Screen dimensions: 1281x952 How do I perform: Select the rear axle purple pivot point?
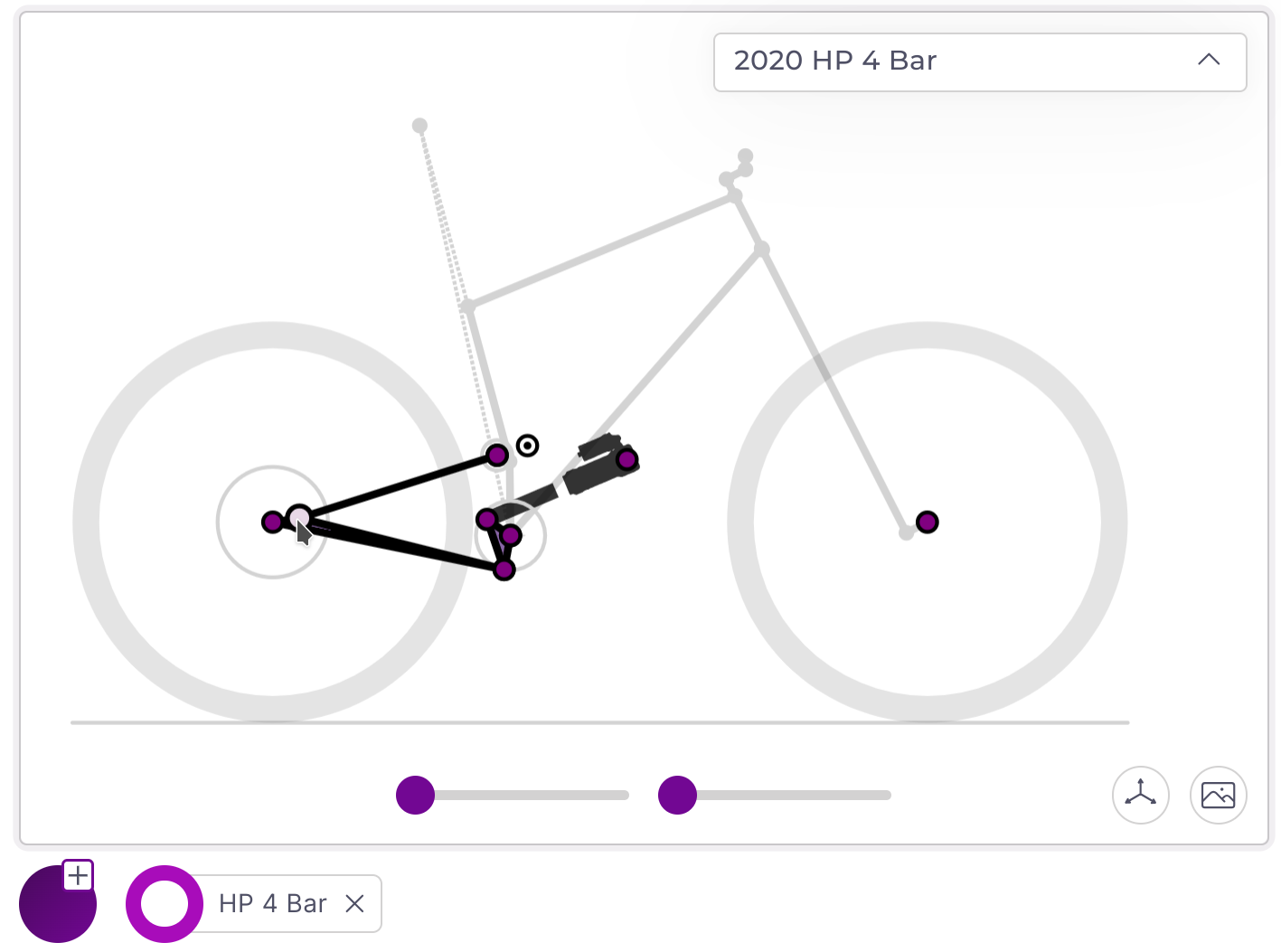click(272, 522)
